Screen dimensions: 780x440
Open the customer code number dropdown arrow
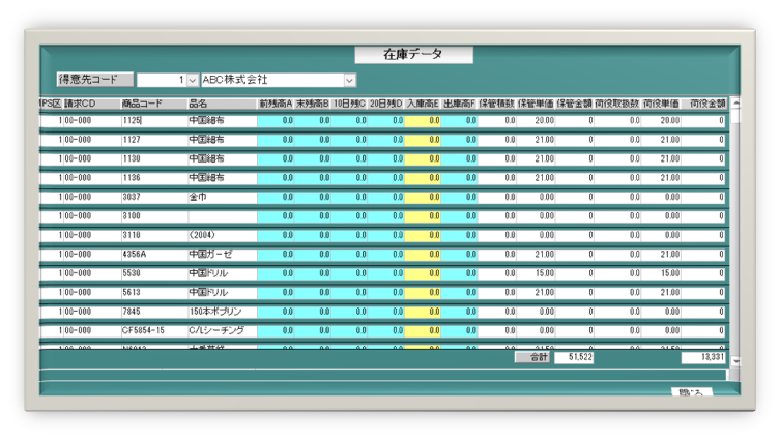pyautogui.click(x=192, y=80)
